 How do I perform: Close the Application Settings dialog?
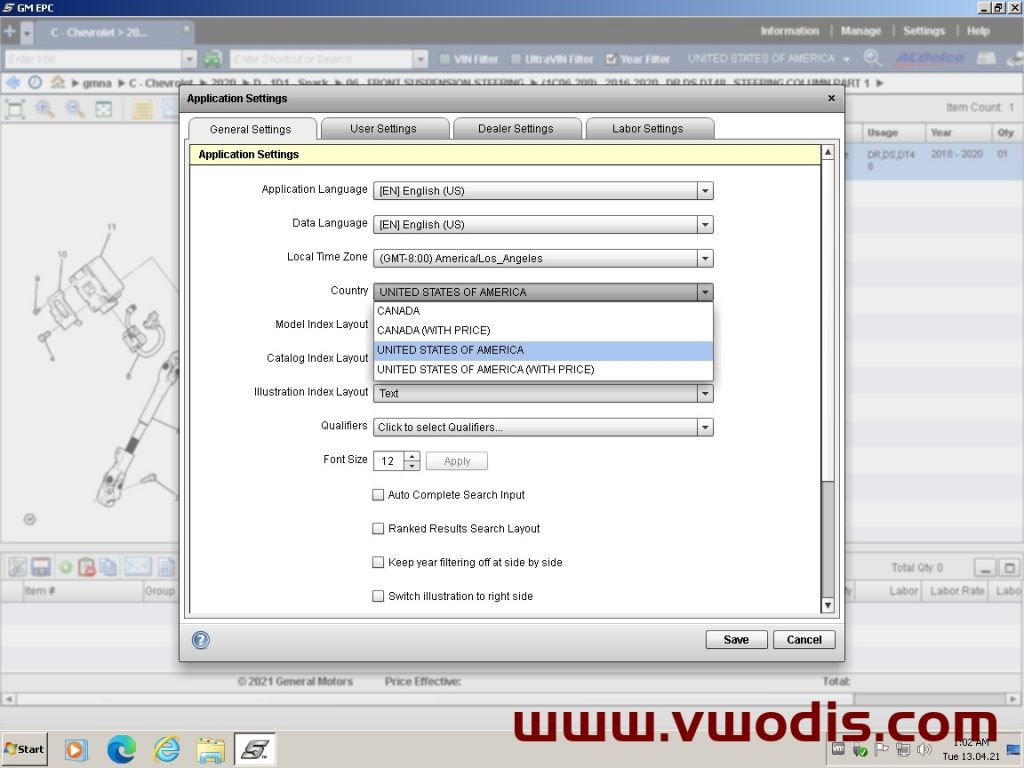click(831, 98)
